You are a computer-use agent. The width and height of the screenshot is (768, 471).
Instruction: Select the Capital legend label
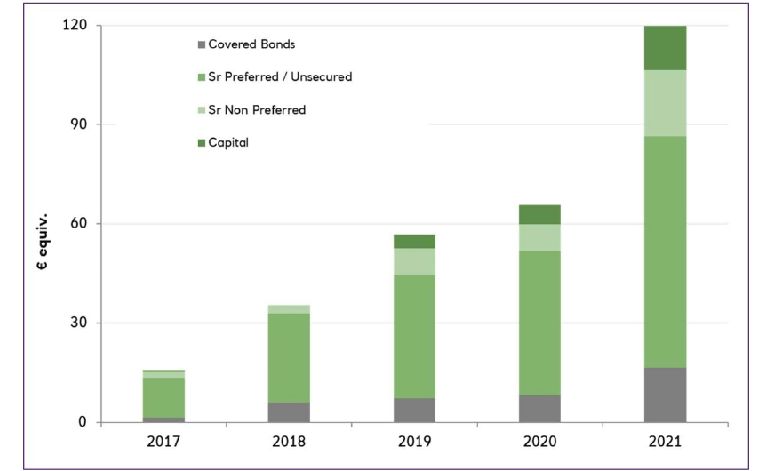click(228, 143)
